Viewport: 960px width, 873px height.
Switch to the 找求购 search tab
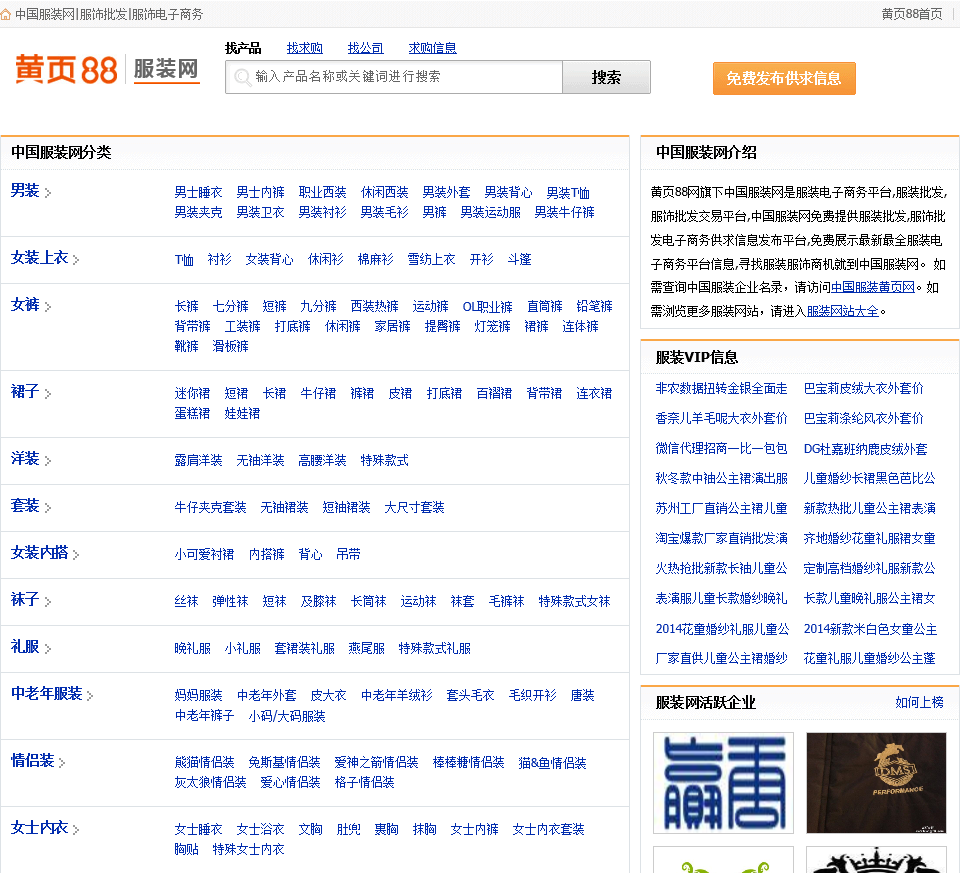click(x=304, y=48)
